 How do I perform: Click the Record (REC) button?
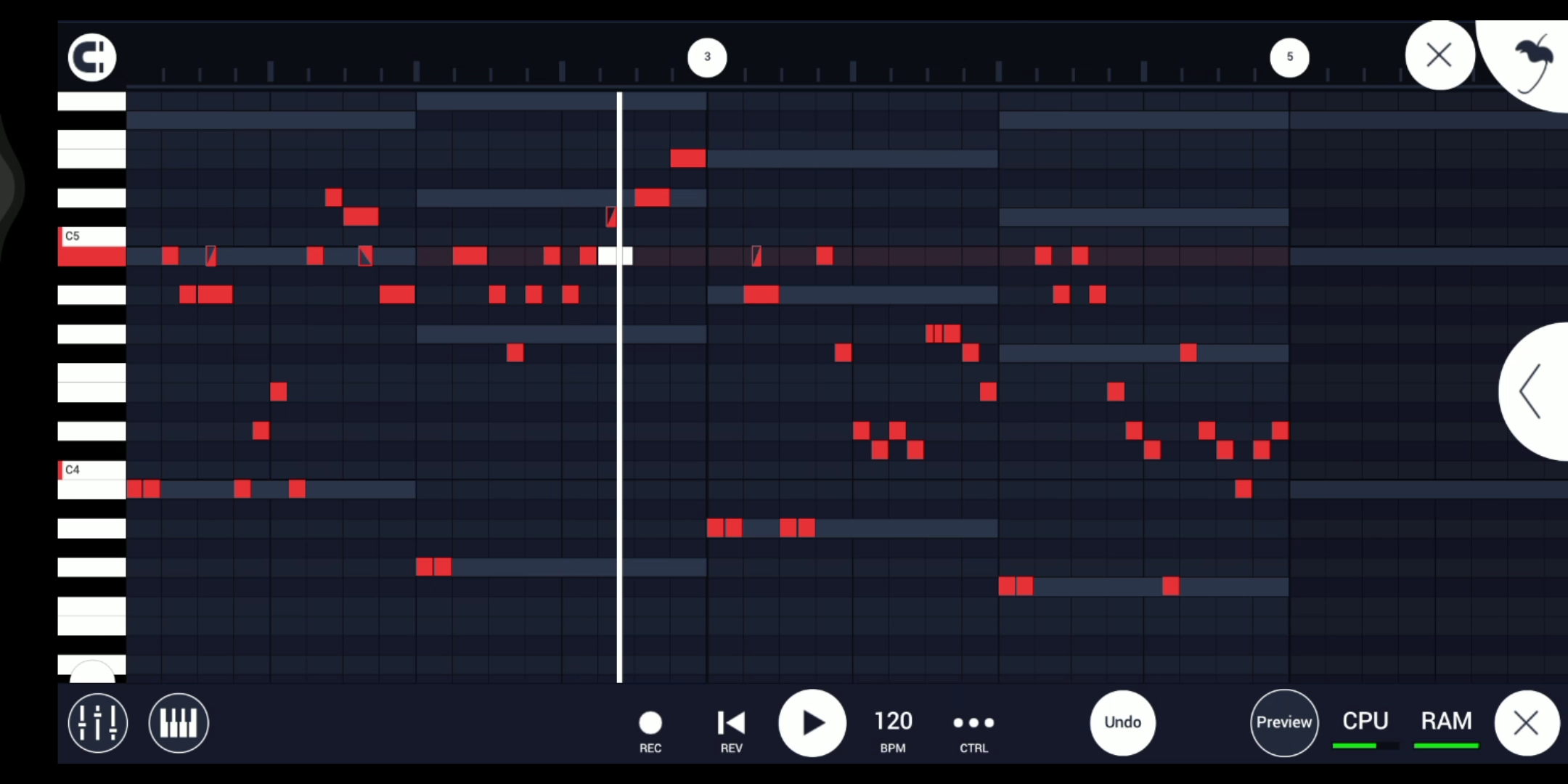(650, 722)
